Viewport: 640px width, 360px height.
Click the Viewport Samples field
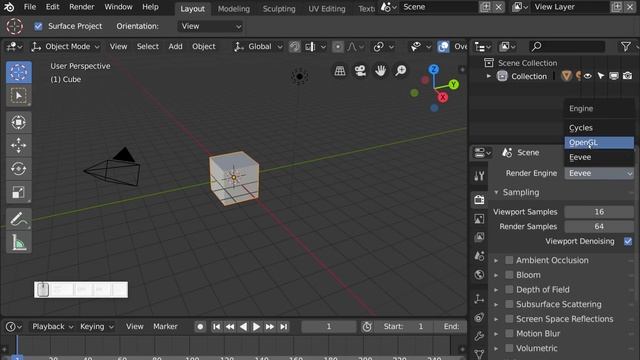pos(599,212)
